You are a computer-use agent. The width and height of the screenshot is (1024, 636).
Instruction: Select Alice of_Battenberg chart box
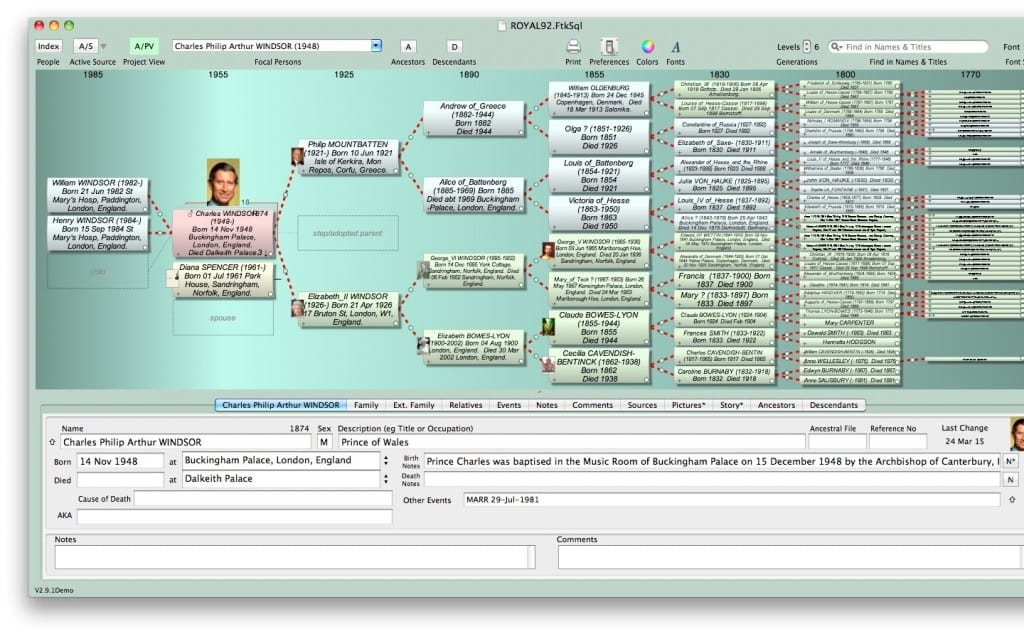pos(473,195)
